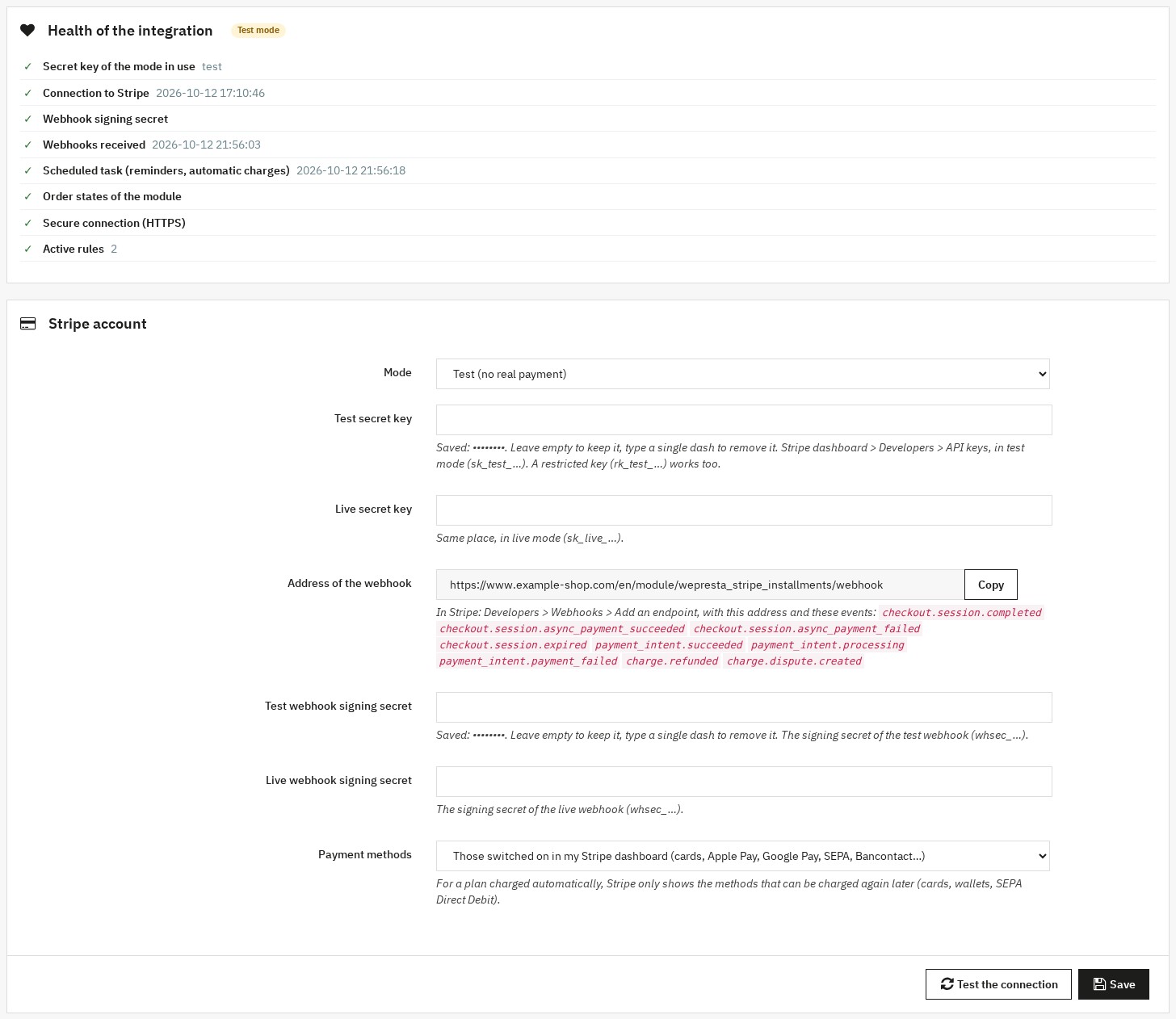Click the checkmark next to Scheduled task
The width and height of the screenshot is (1176, 1019).
[28, 170]
